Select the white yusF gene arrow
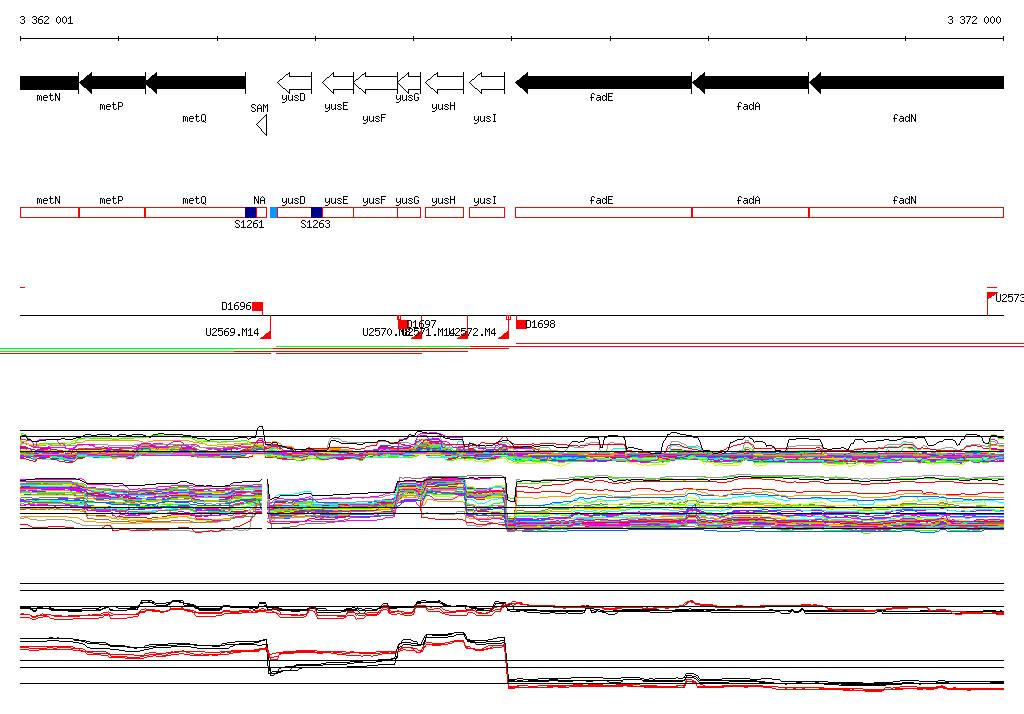 coord(376,82)
